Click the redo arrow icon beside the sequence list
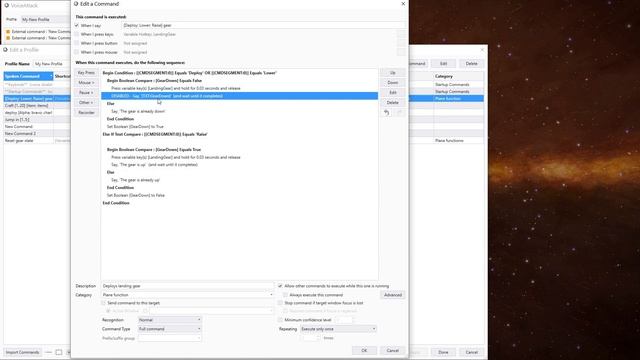 point(400,113)
